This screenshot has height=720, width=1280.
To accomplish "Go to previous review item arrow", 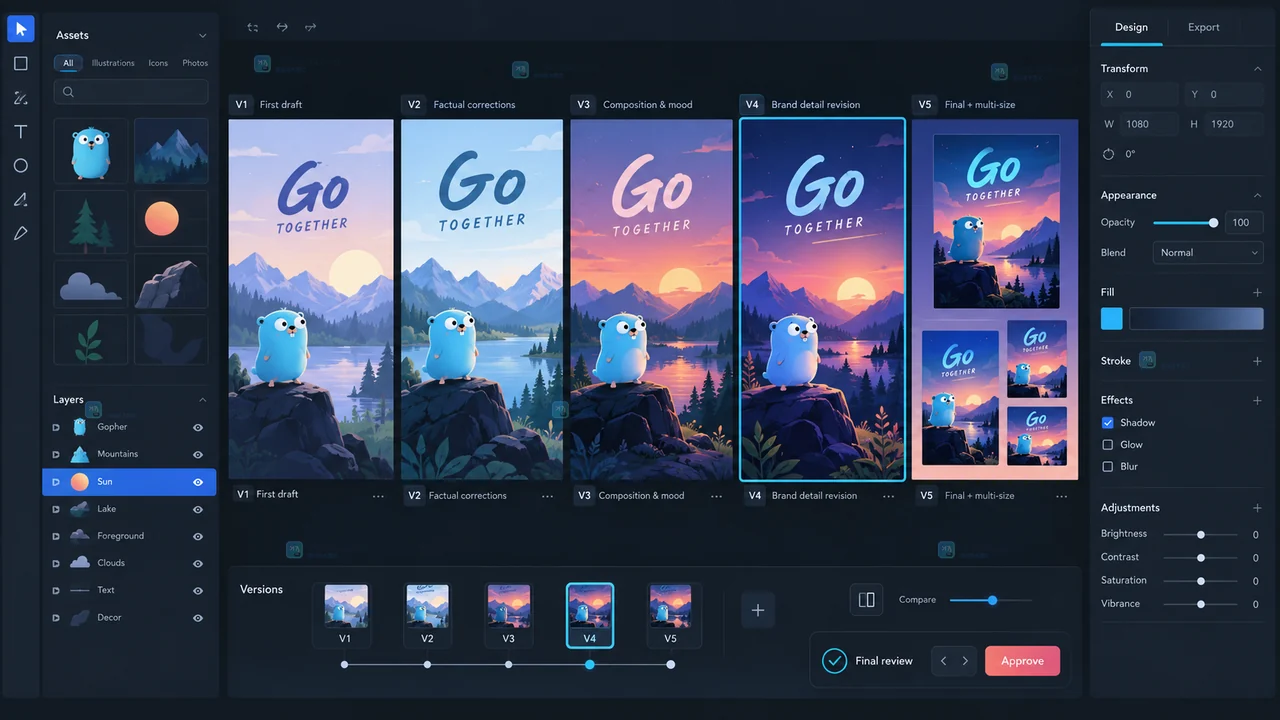I will click(x=943, y=661).
